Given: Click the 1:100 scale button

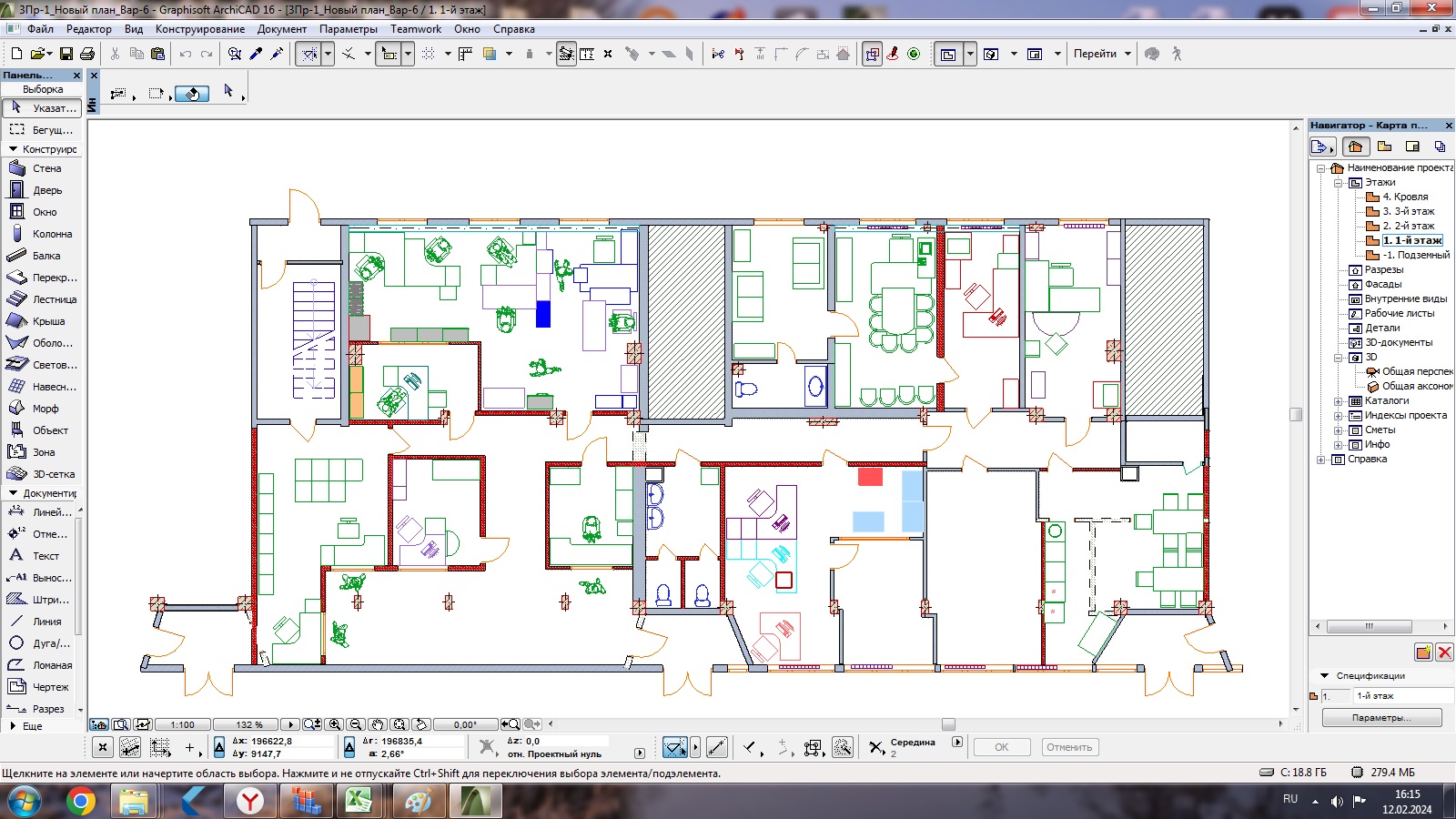Looking at the screenshot, I should click(183, 724).
